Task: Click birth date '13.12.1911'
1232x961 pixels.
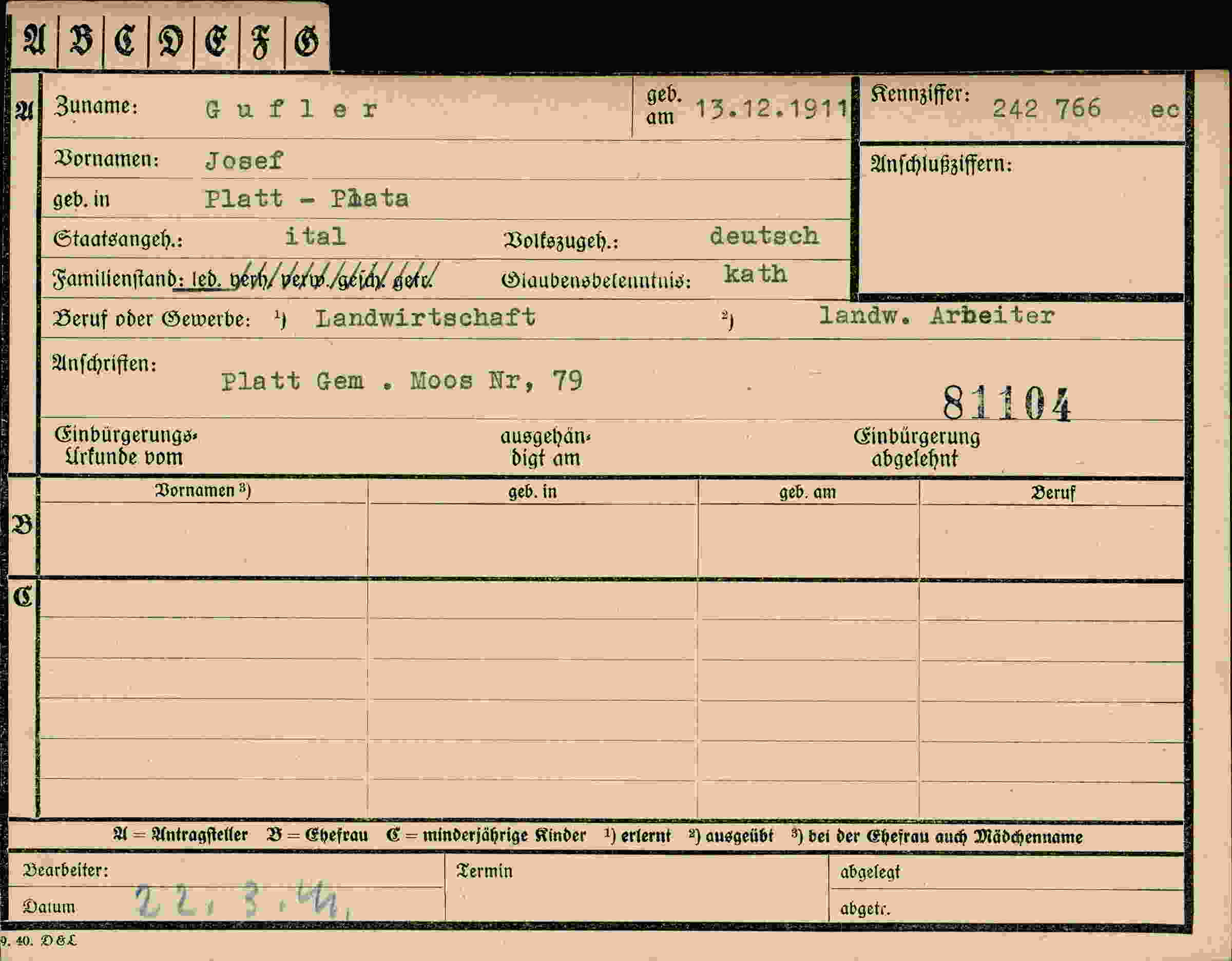Action: [771, 108]
